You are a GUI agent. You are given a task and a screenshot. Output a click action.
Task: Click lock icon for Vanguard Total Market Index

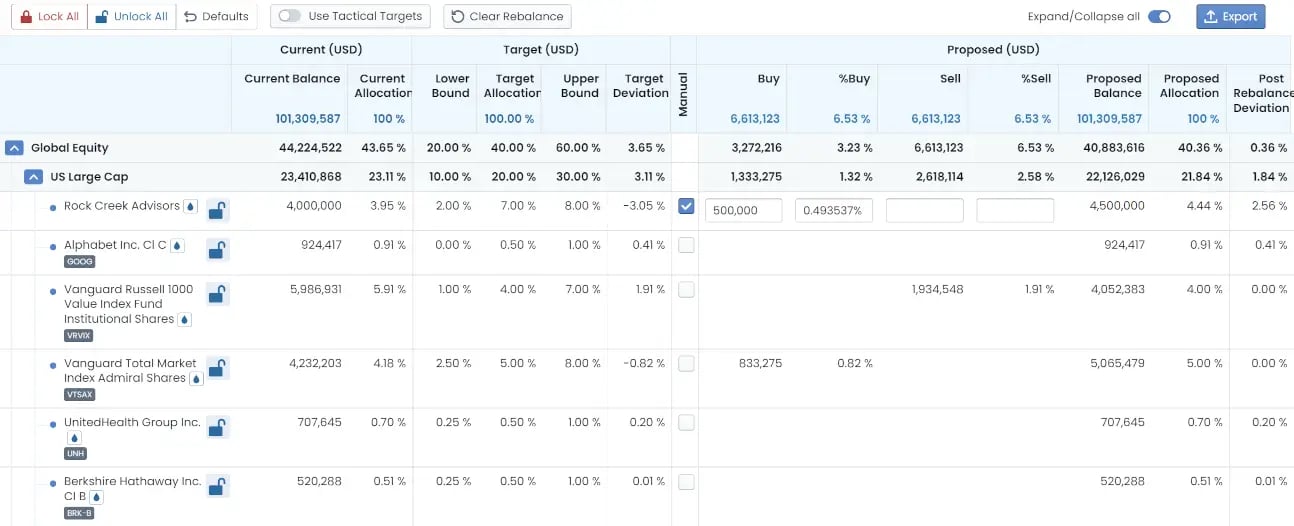[217, 367]
